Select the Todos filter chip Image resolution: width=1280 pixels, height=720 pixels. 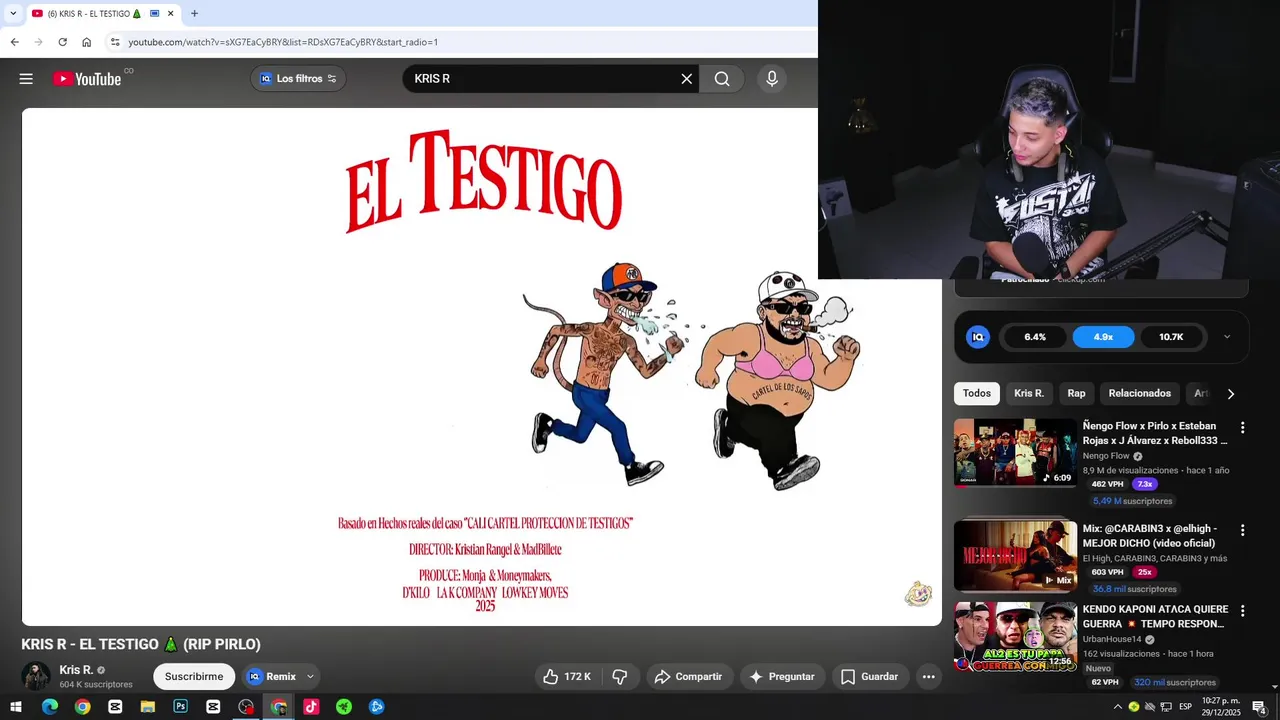tap(977, 394)
